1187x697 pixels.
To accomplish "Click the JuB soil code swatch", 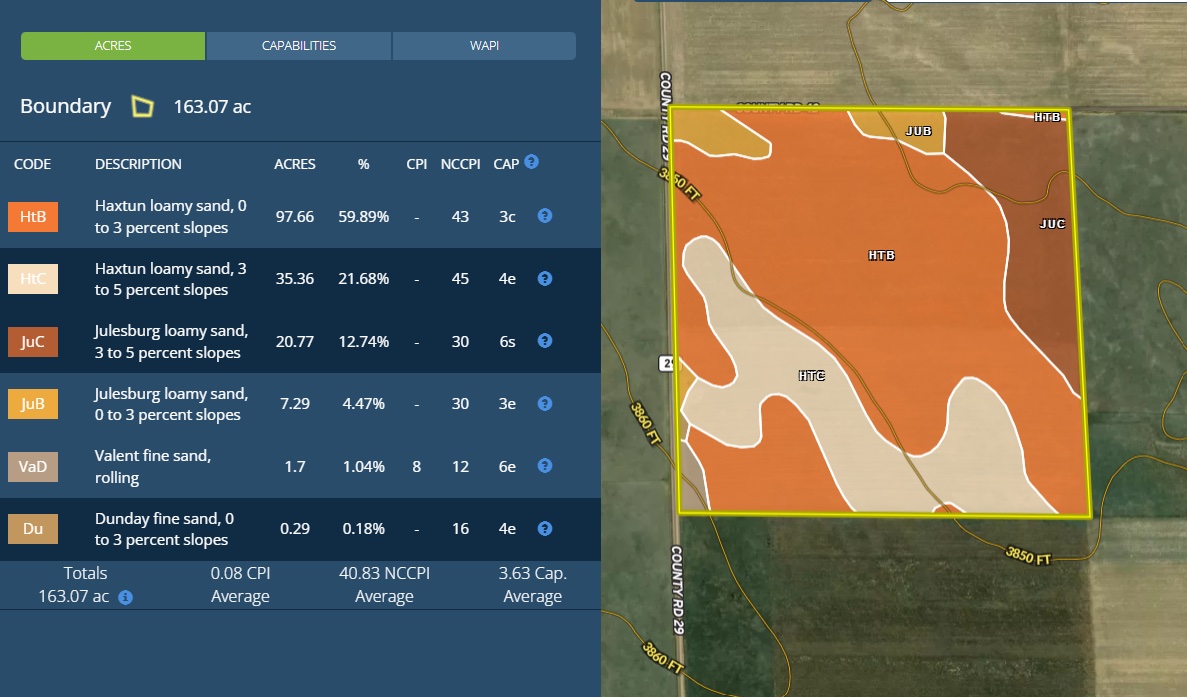I will pos(33,404).
